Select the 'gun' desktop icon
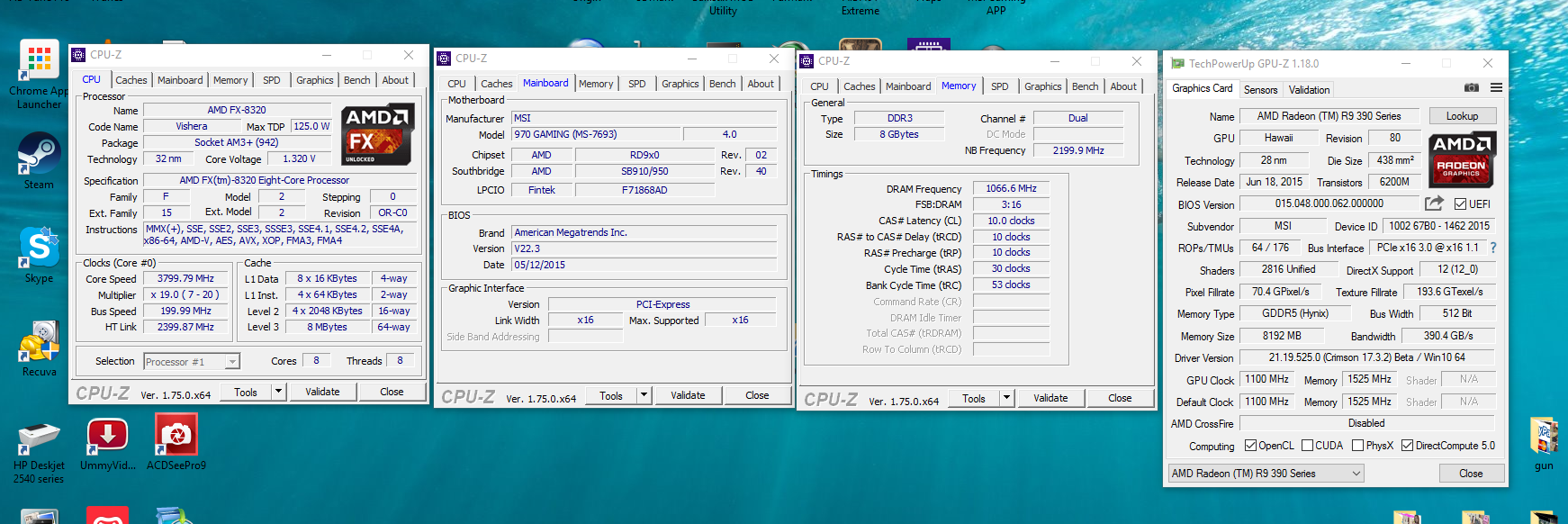The image size is (1568, 524). click(x=1545, y=444)
